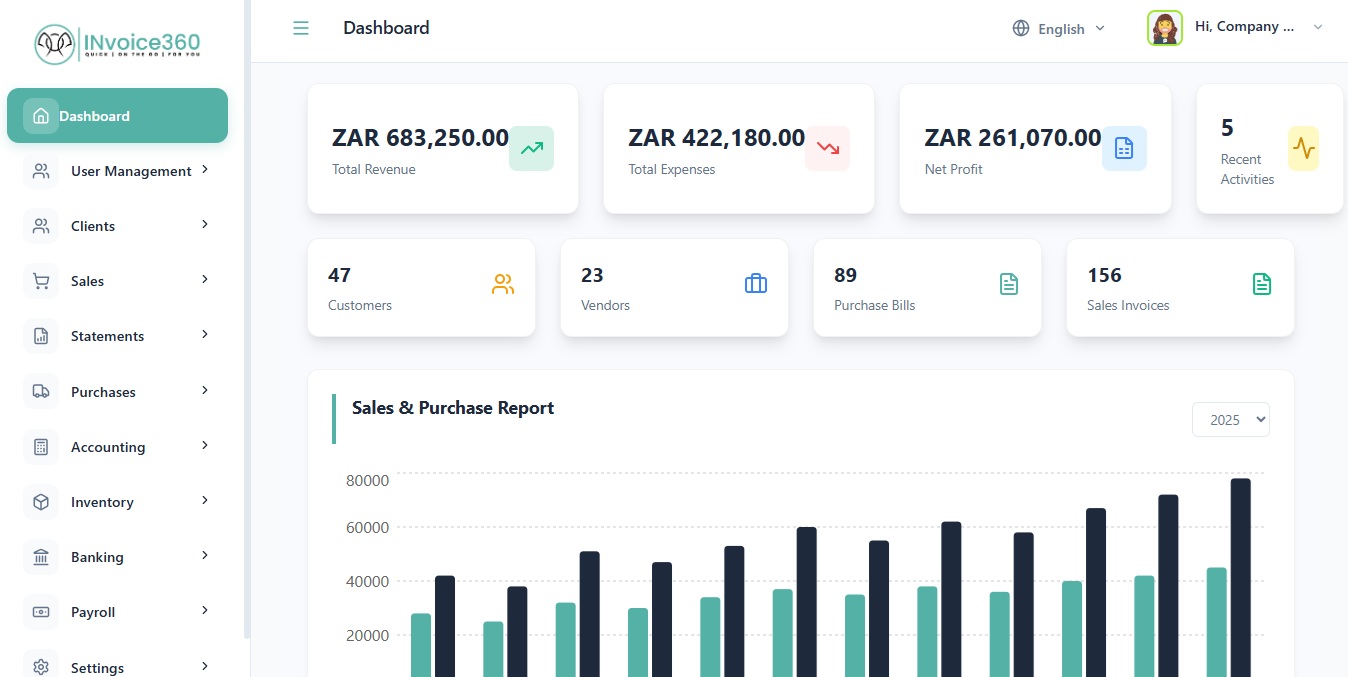The height and width of the screenshot is (677, 1348).
Task: Click the Recent Activities activity icon
Action: point(1304,148)
